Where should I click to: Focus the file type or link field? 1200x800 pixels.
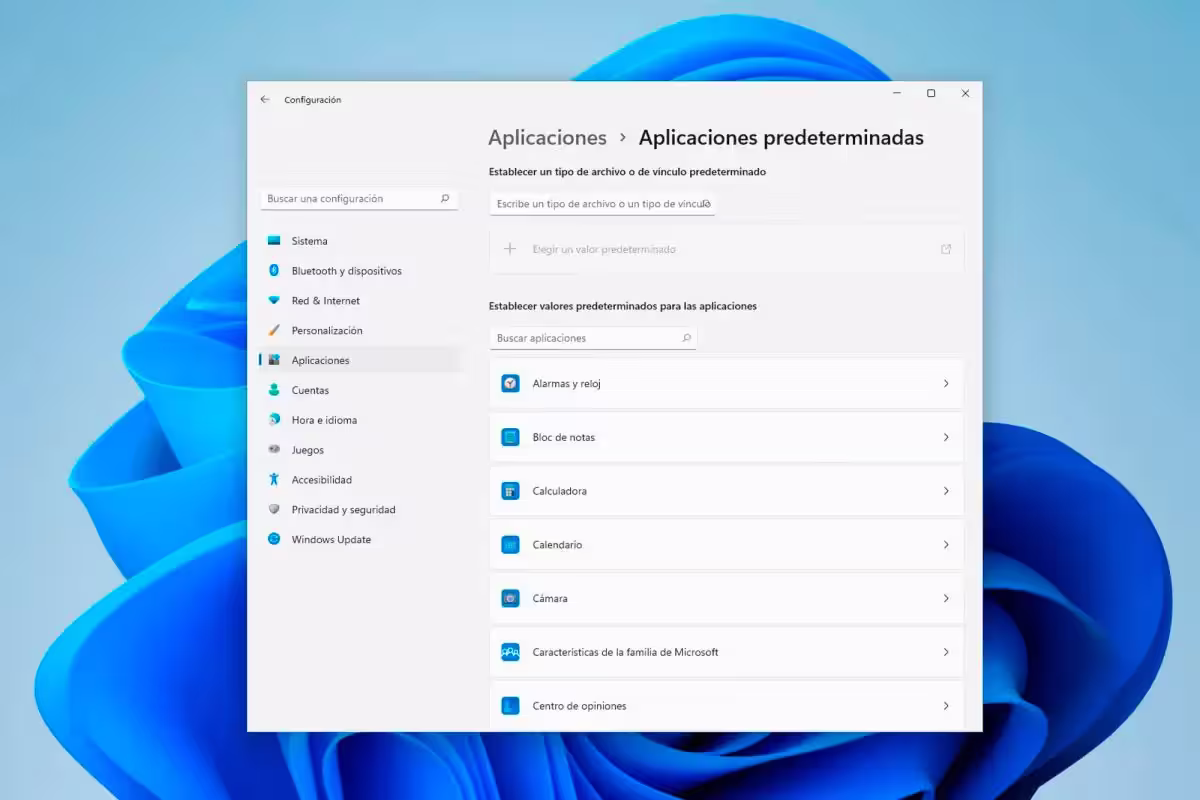pyautogui.click(x=603, y=204)
